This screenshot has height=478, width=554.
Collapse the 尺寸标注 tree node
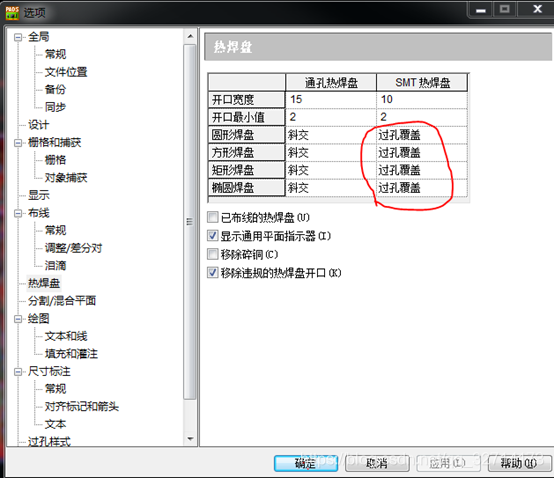point(18,372)
